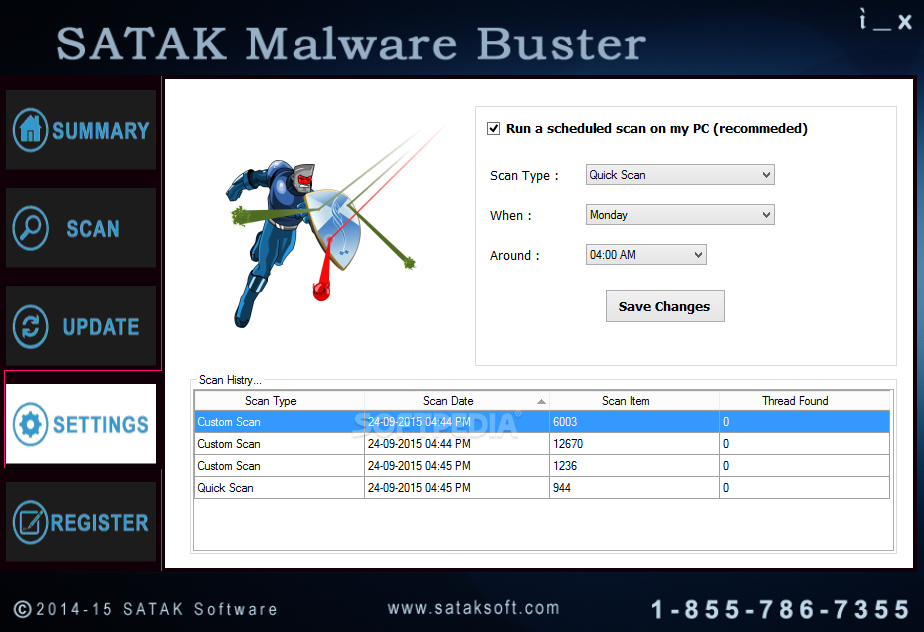Open the UPDATE section label

pos(101,327)
